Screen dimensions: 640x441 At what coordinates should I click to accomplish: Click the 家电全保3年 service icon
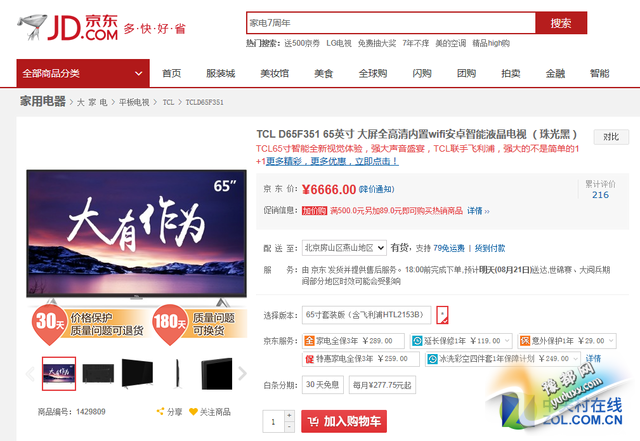(308, 340)
